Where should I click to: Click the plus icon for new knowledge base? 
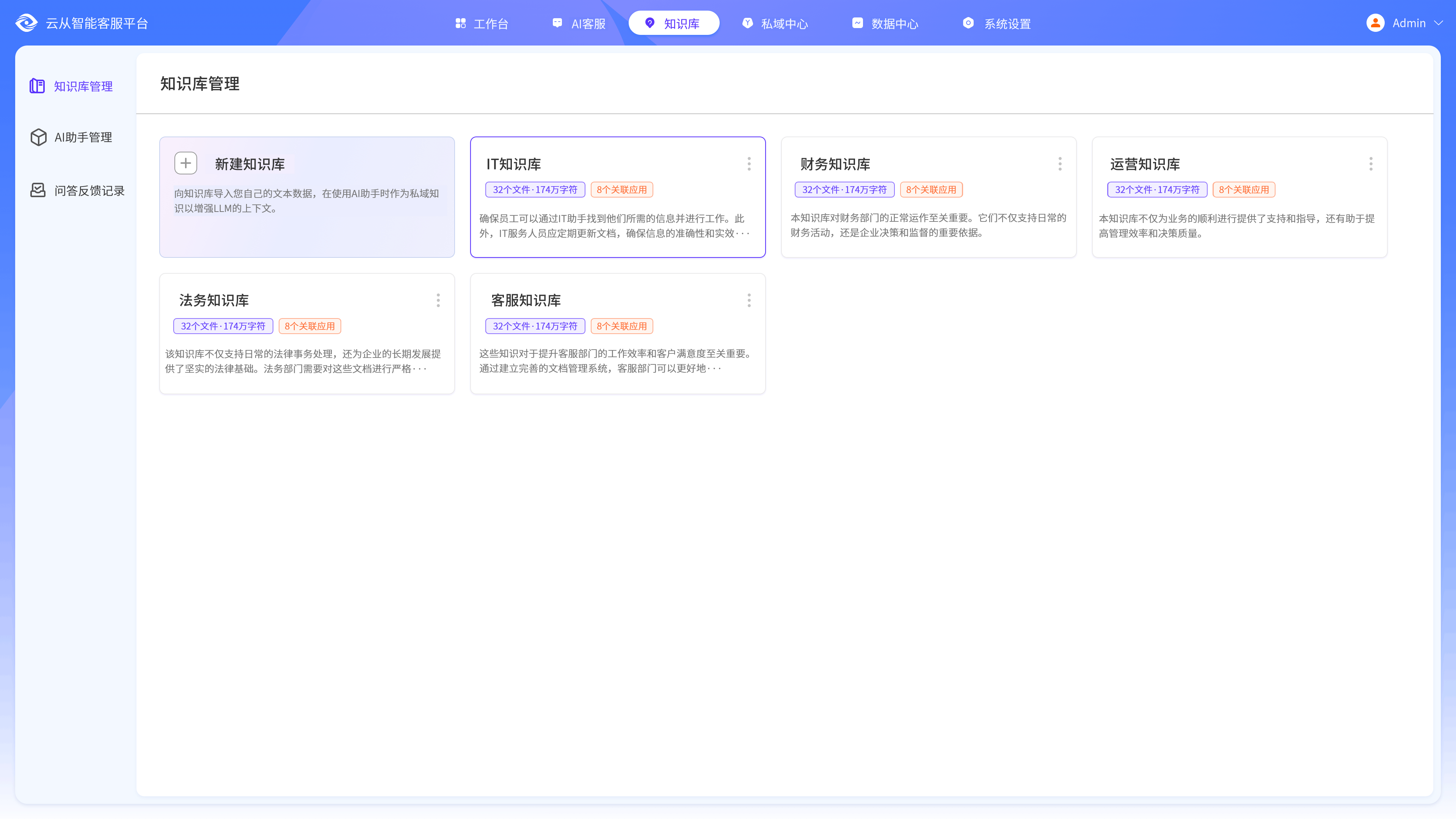pyautogui.click(x=185, y=163)
